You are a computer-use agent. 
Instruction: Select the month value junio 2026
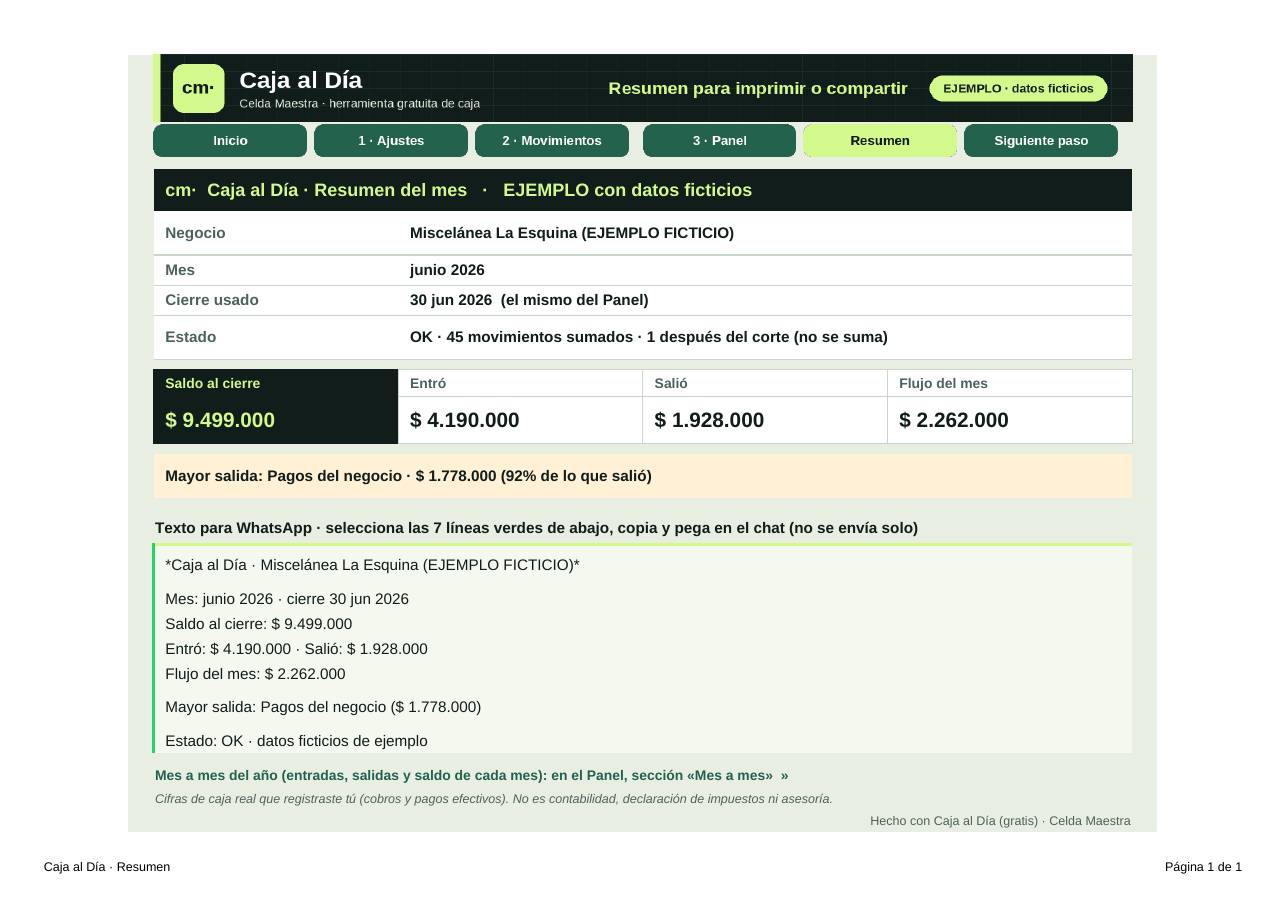(447, 270)
